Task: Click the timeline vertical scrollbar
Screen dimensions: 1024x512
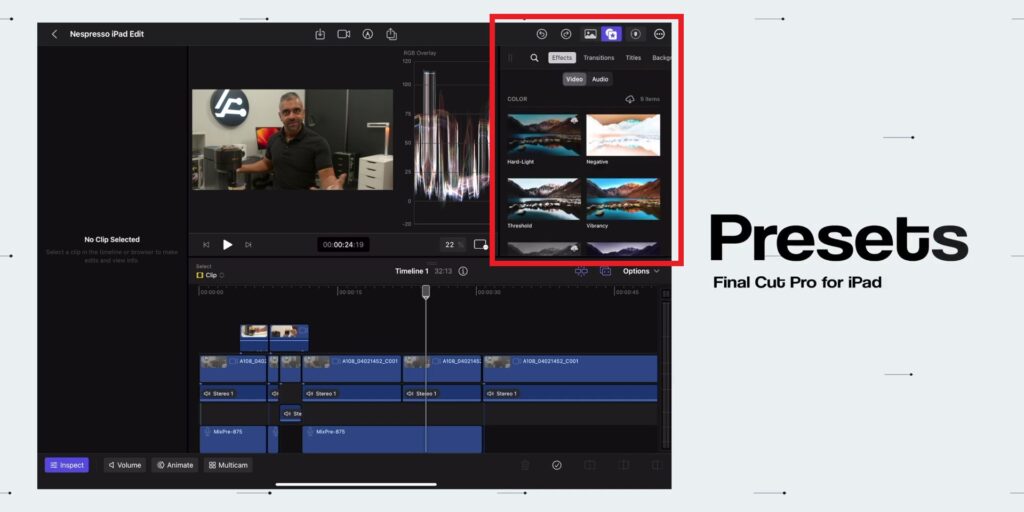Action: tap(665, 376)
